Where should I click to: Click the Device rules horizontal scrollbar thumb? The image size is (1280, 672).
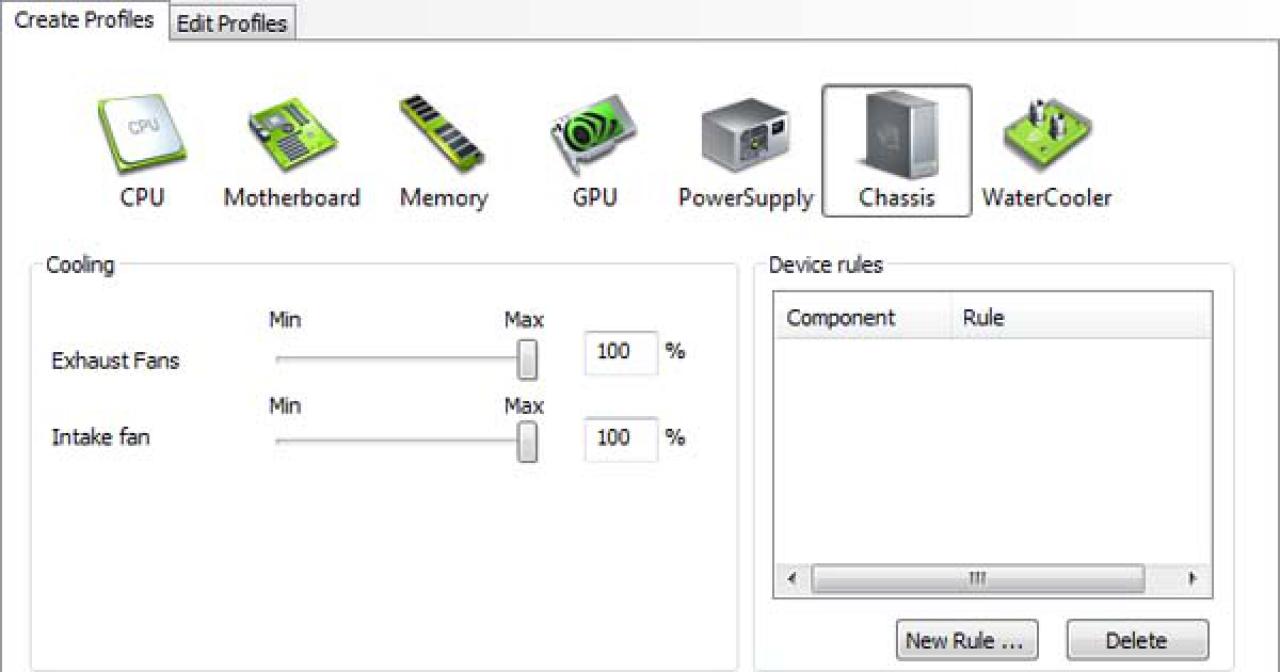[978, 579]
